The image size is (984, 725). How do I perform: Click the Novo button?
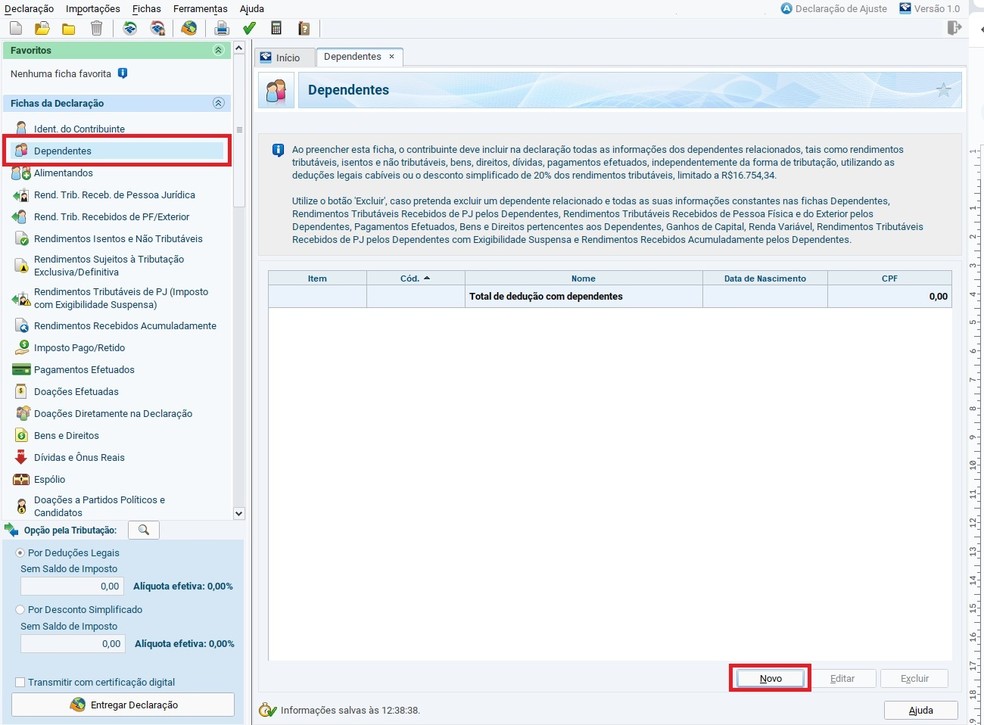pyautogui.click(x=770, y=679)
